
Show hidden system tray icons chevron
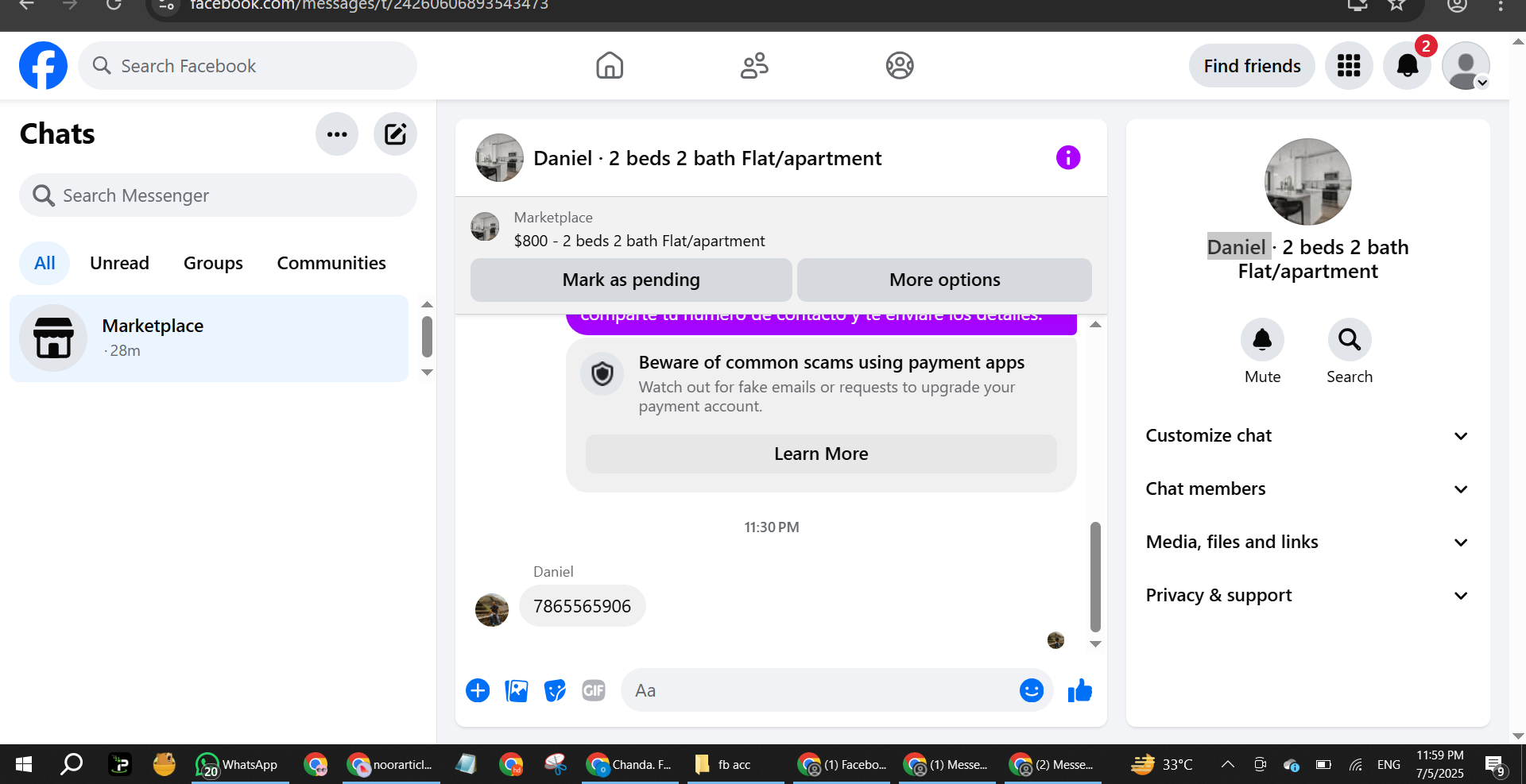tap(1228, 764)
